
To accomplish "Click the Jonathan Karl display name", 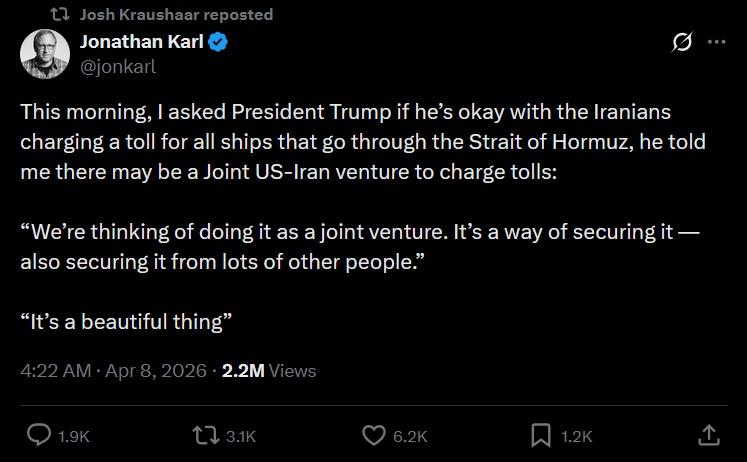I will [142, 43].
